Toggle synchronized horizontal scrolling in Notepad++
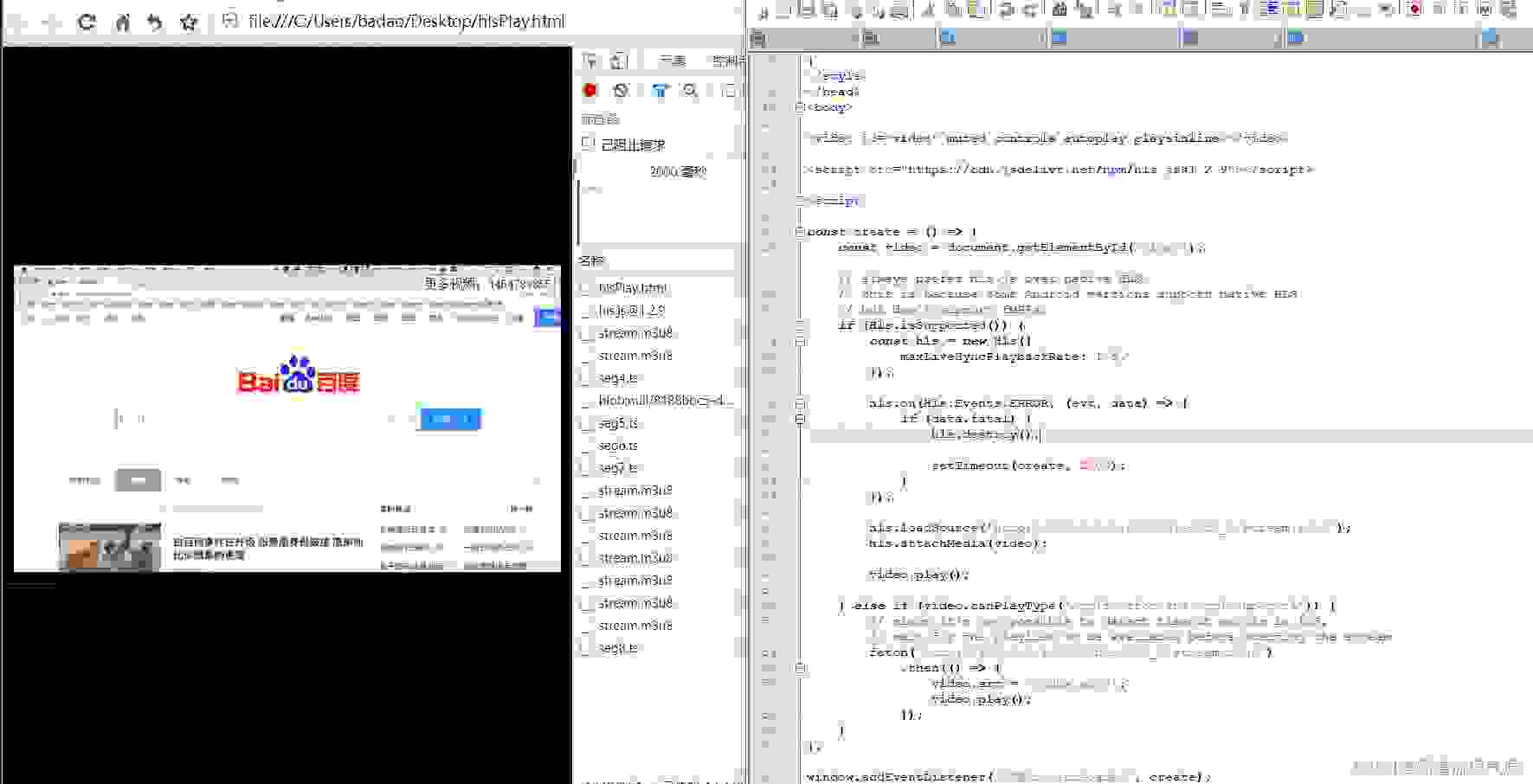The image size is (1533, 784). click(1192, 10)
